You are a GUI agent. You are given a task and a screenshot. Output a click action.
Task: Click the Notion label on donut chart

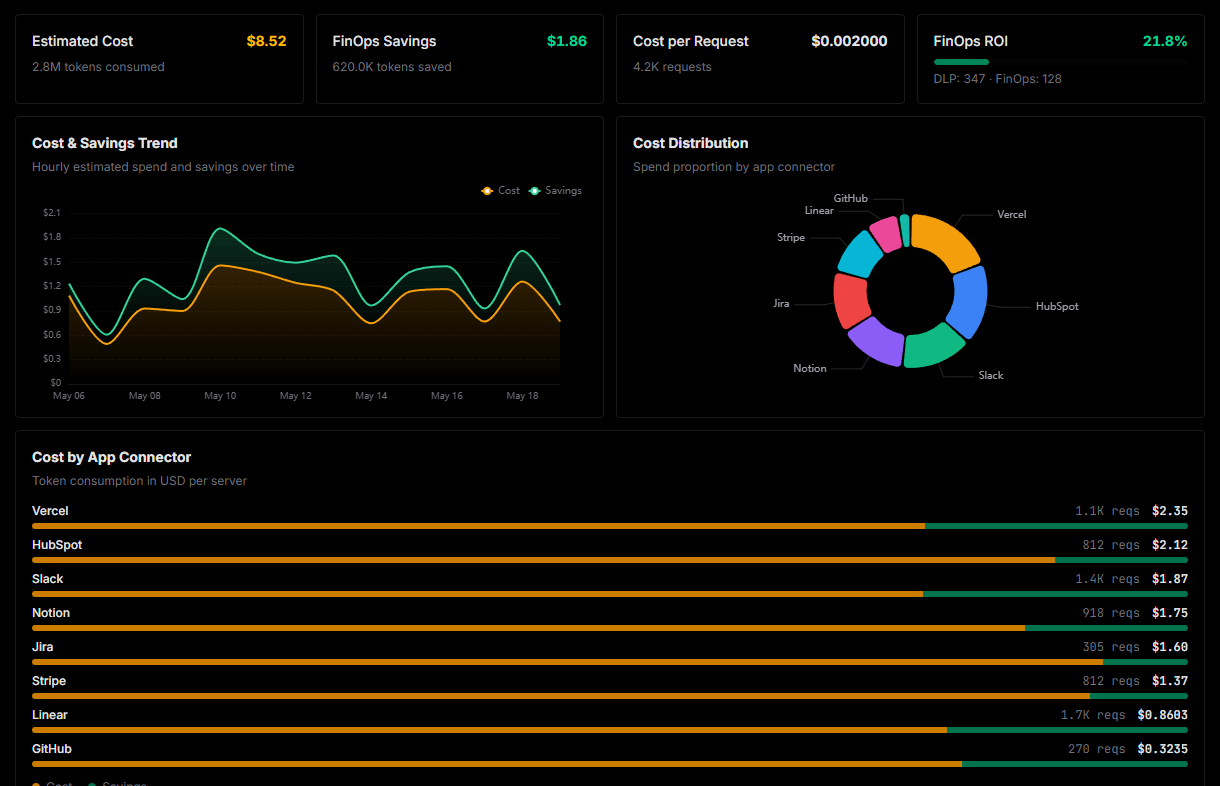810,368
